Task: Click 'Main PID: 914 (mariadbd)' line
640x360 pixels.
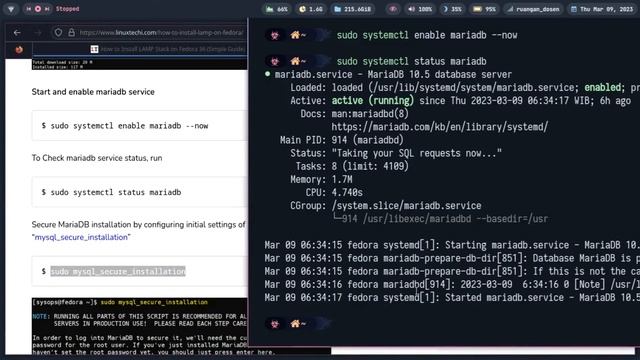Action: click(x=342, y=140)
